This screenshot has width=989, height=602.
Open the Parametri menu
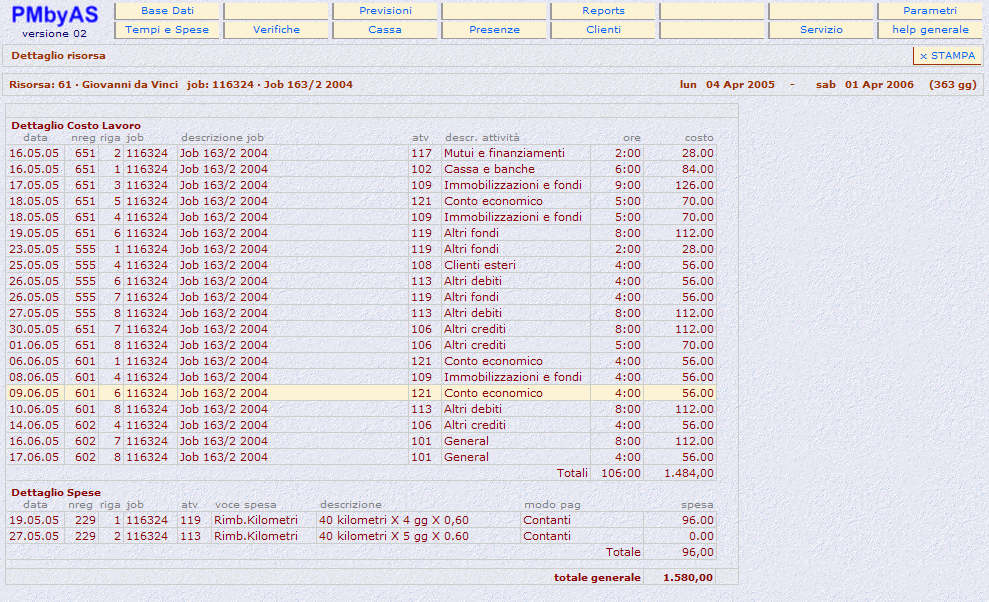click(929, 11)
